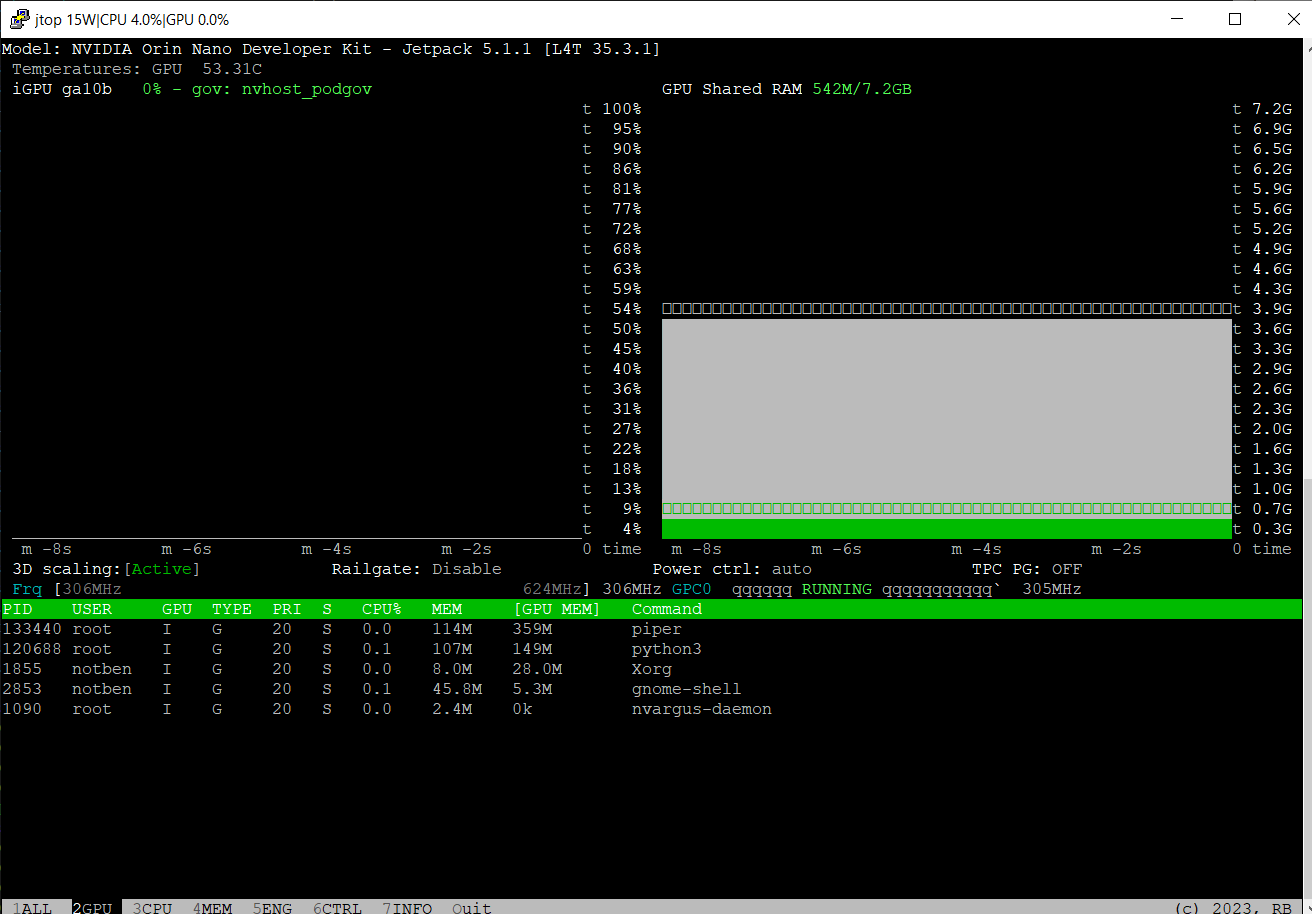Toggle Railgate Disable setting

point(467,569)
